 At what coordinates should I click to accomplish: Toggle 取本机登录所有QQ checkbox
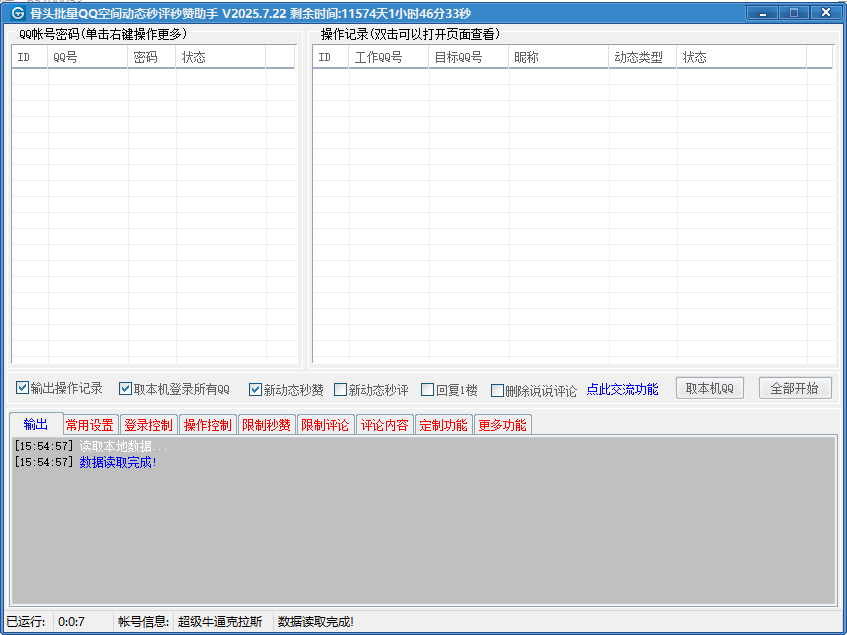tap(126, 388)
